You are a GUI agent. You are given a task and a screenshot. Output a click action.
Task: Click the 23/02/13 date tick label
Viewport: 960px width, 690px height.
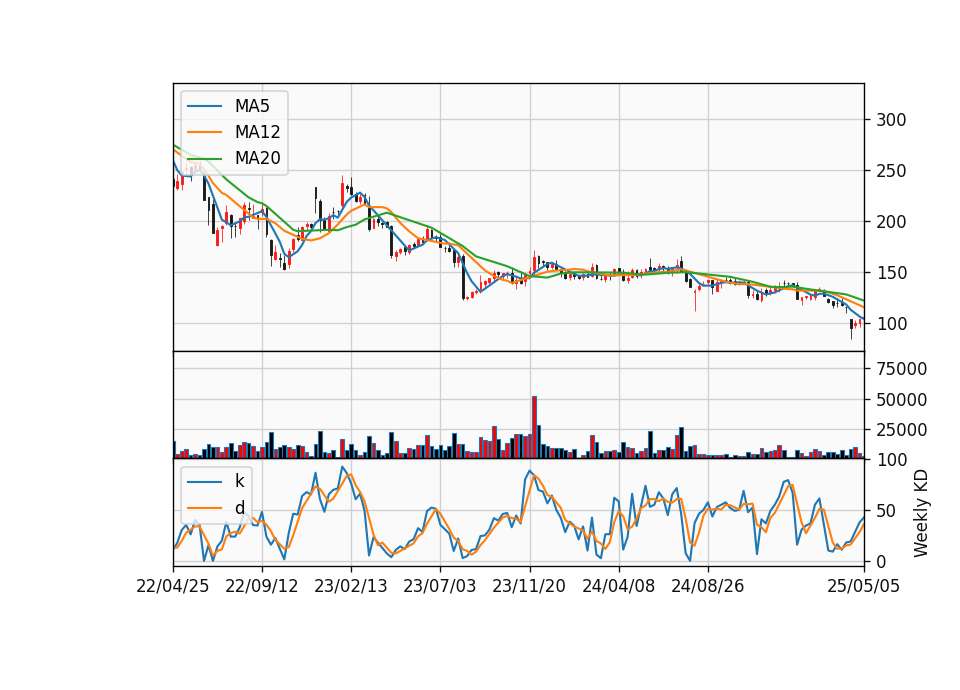(x=351, y=586)
